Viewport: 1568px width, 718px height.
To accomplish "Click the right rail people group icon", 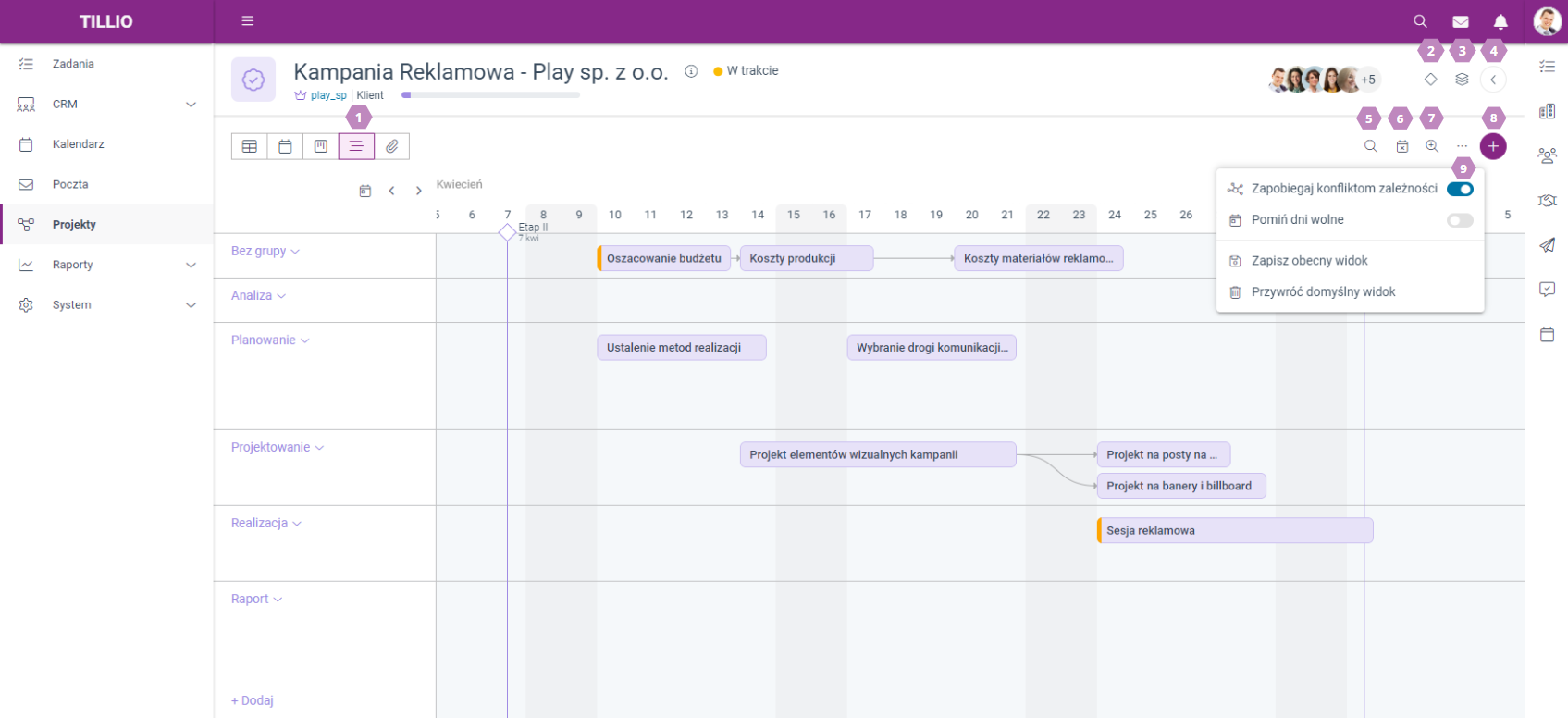I will click(1547, 155).
